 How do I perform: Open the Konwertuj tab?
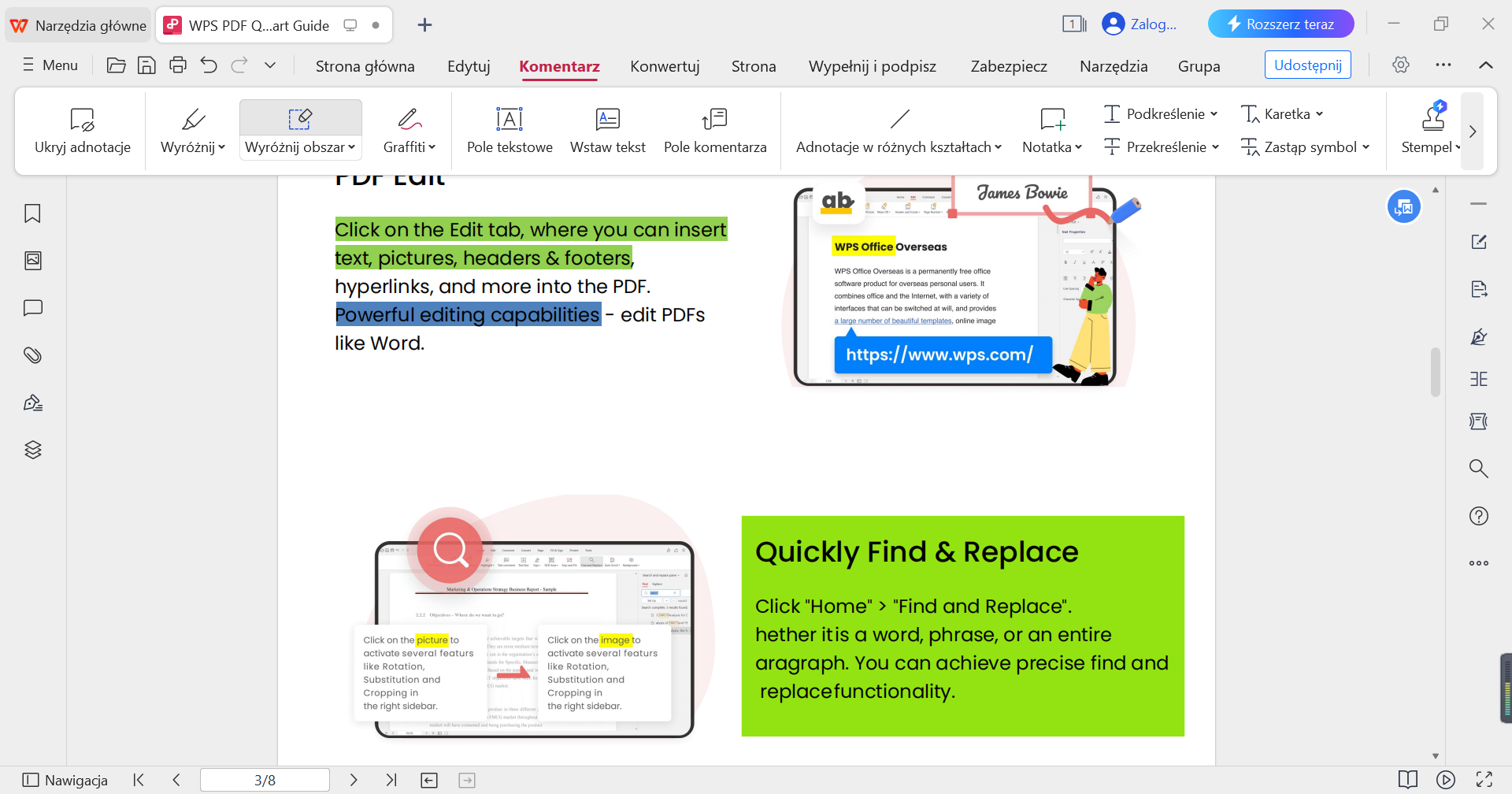pyautogui.click(x=665, y=66)
